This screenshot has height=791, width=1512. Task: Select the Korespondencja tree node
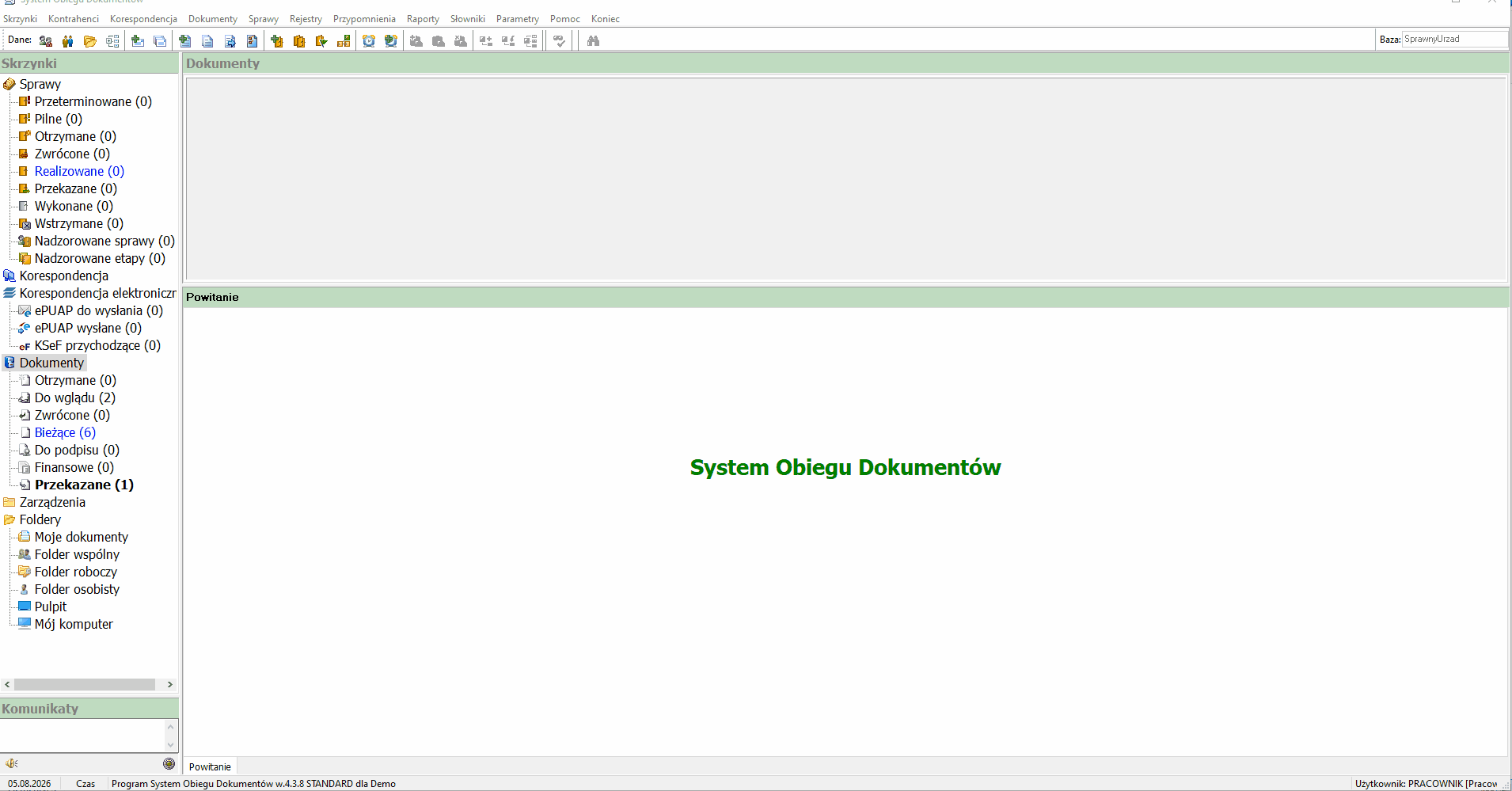64,276
